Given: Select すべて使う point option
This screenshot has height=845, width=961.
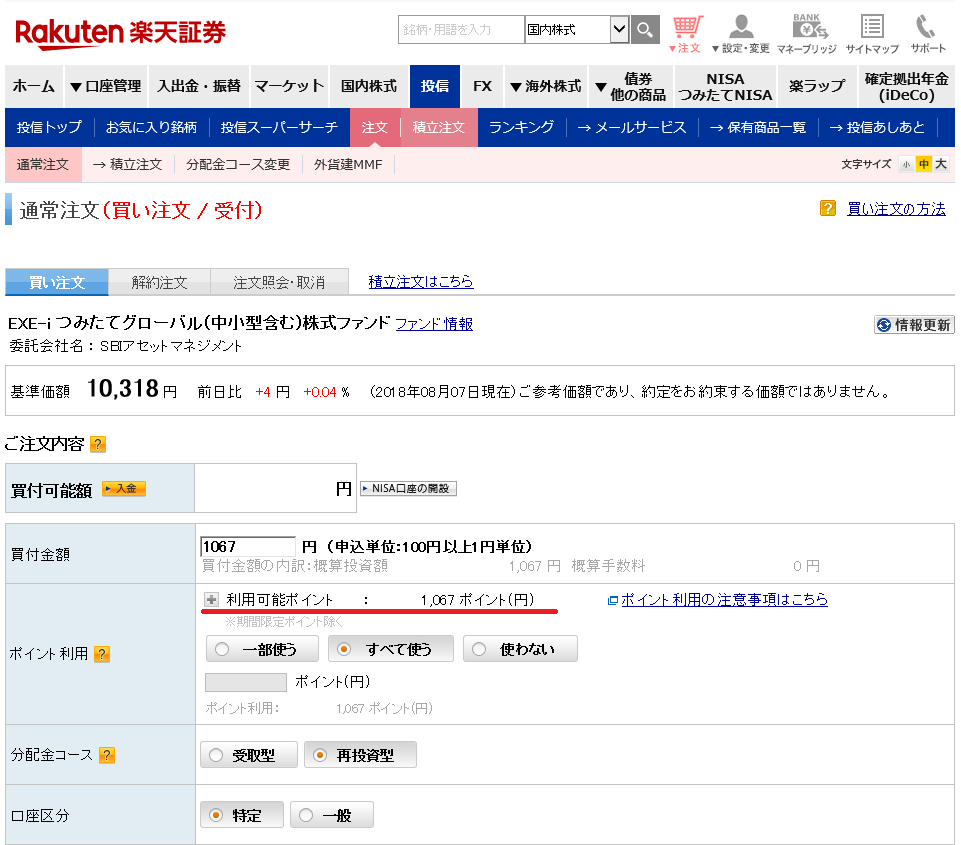Looking at the screenshot, I should (391, 649).
